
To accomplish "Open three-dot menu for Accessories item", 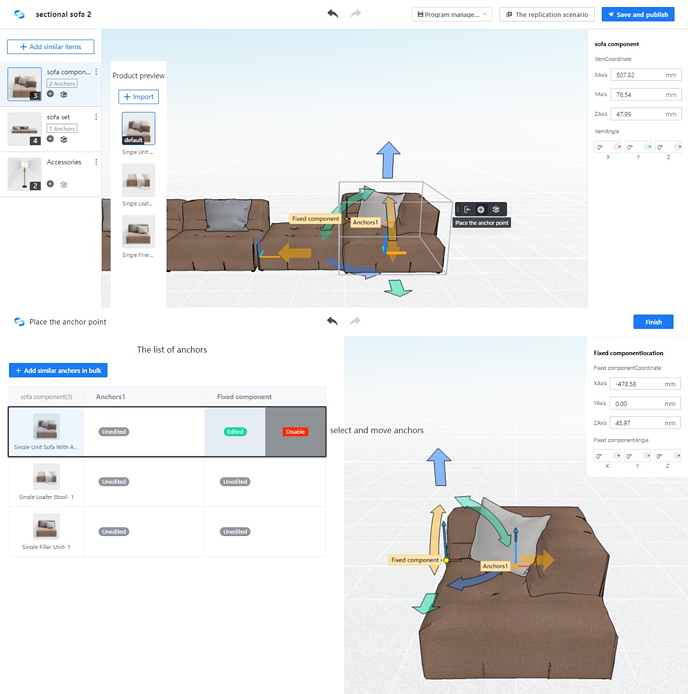I will 96,162.
